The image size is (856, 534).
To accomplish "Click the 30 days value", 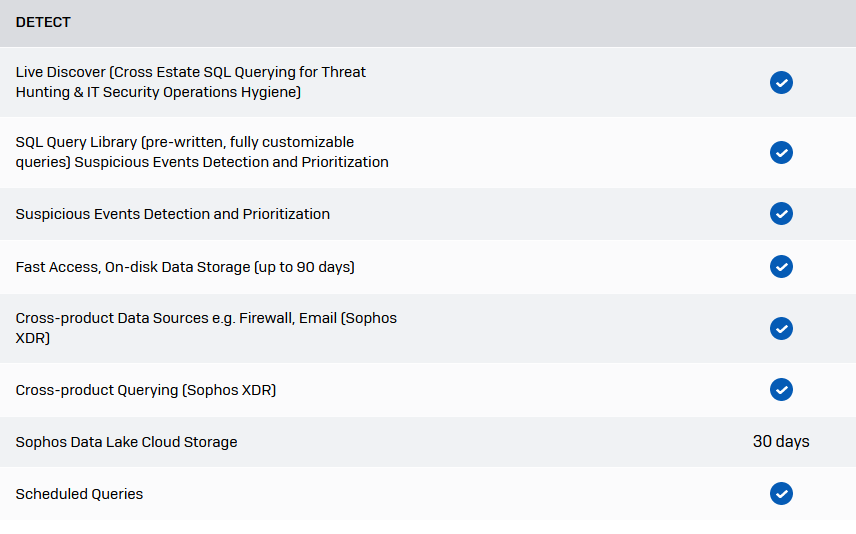I will [x=781, y=441].
